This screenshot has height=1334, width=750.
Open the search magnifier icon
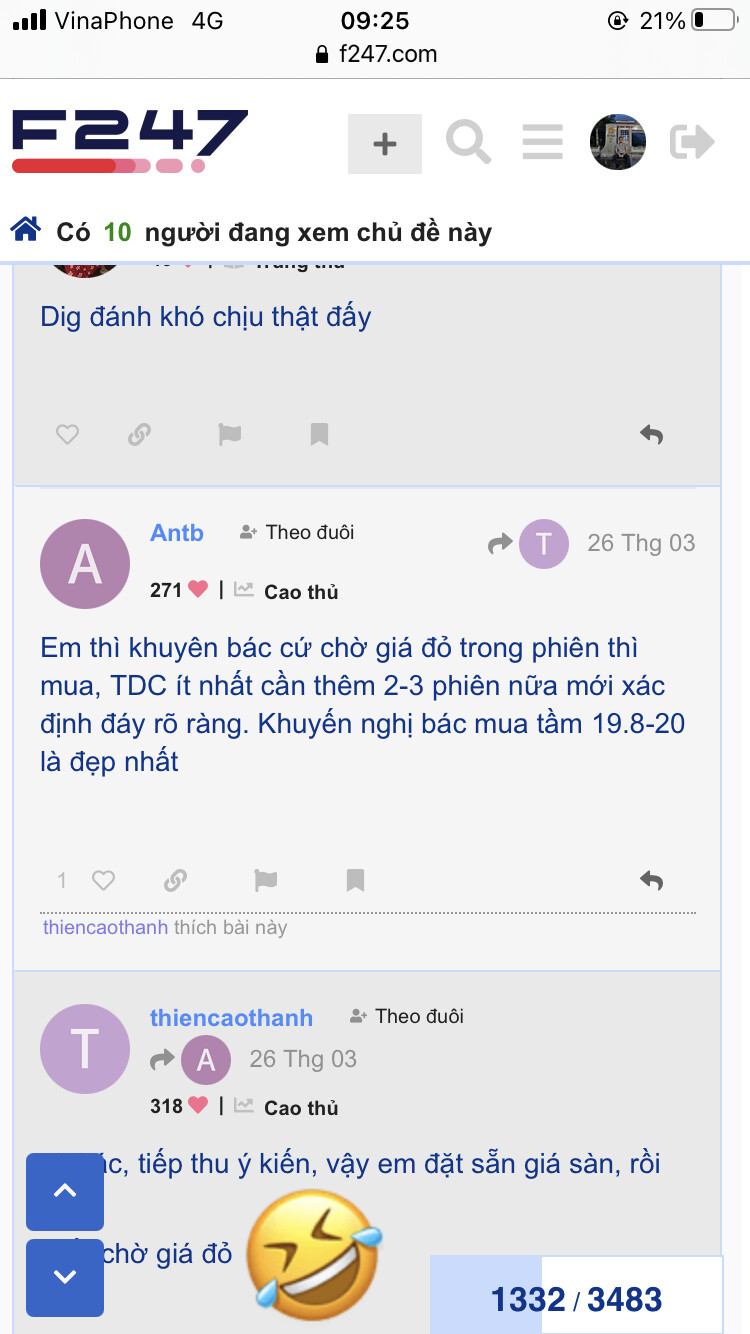tap(468, 142)
